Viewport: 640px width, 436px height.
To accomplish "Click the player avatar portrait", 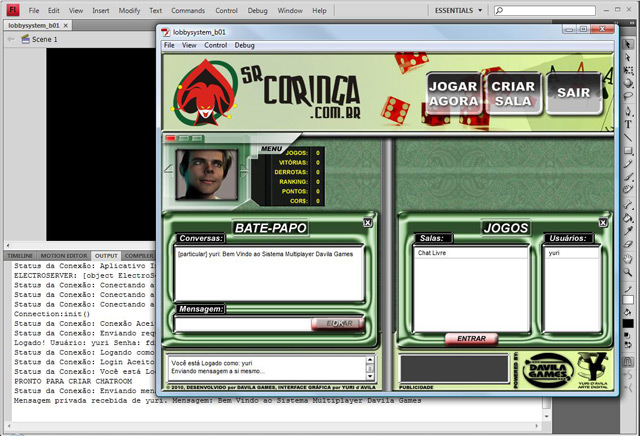I will [x=207, y=174].
